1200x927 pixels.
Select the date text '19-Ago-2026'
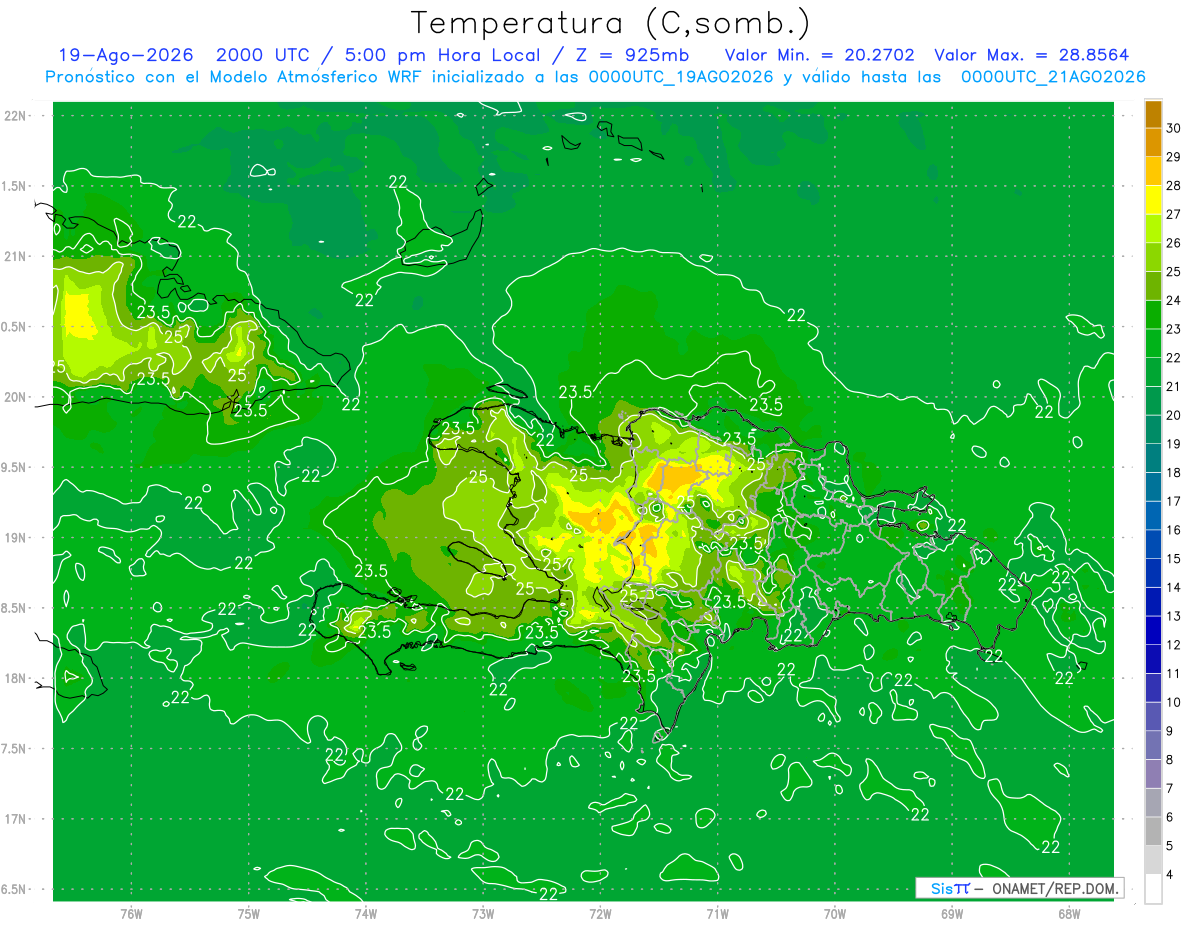(125, 55)
